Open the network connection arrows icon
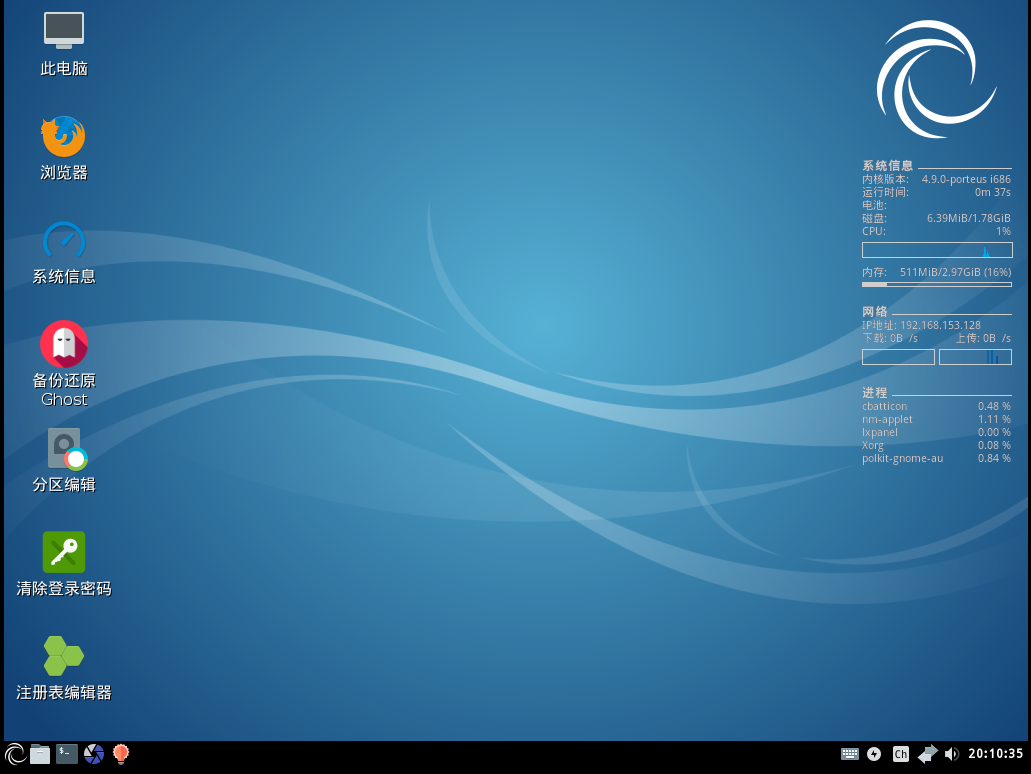This screenshot has width=1031, height=774. 928,754
